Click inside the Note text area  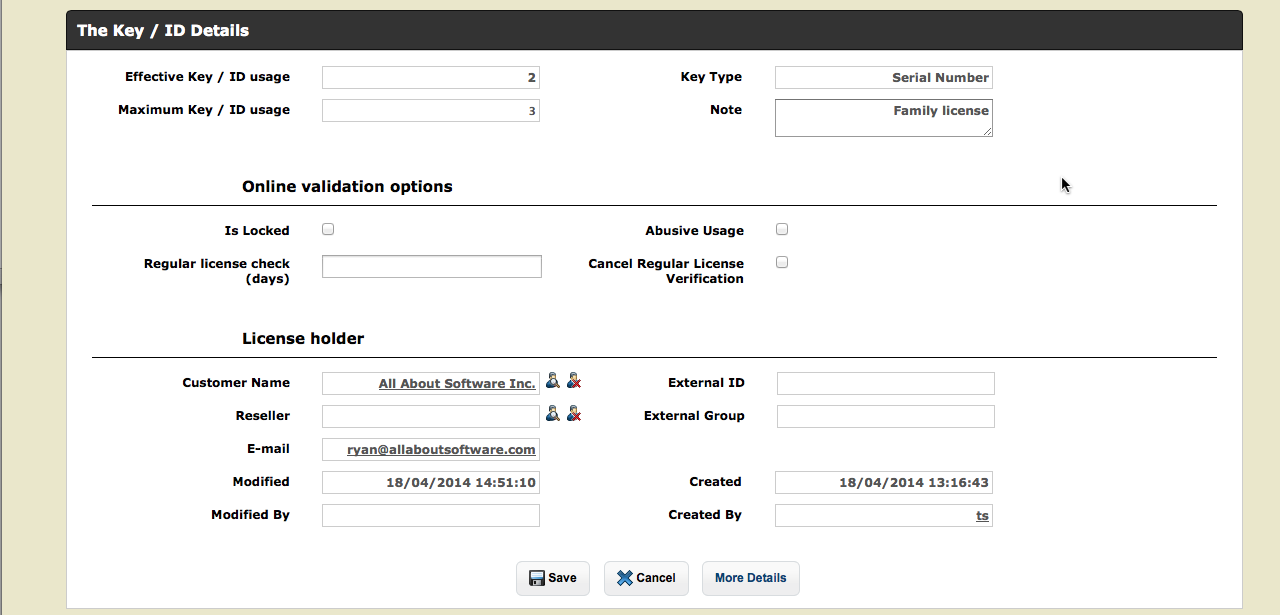pyautogui.click(x=883, y=117)
